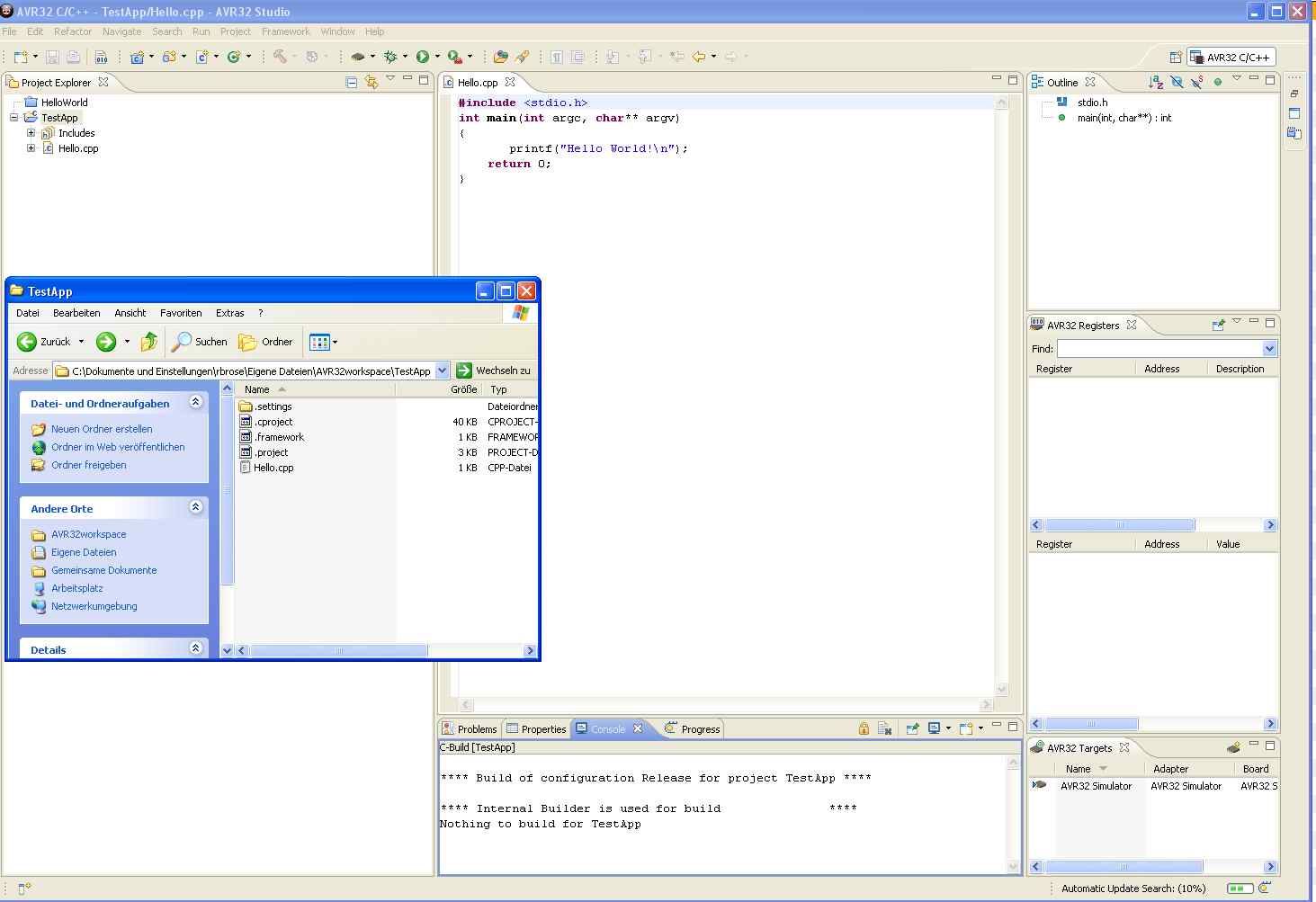Click the Open Perspective icon

[1176, 57]
